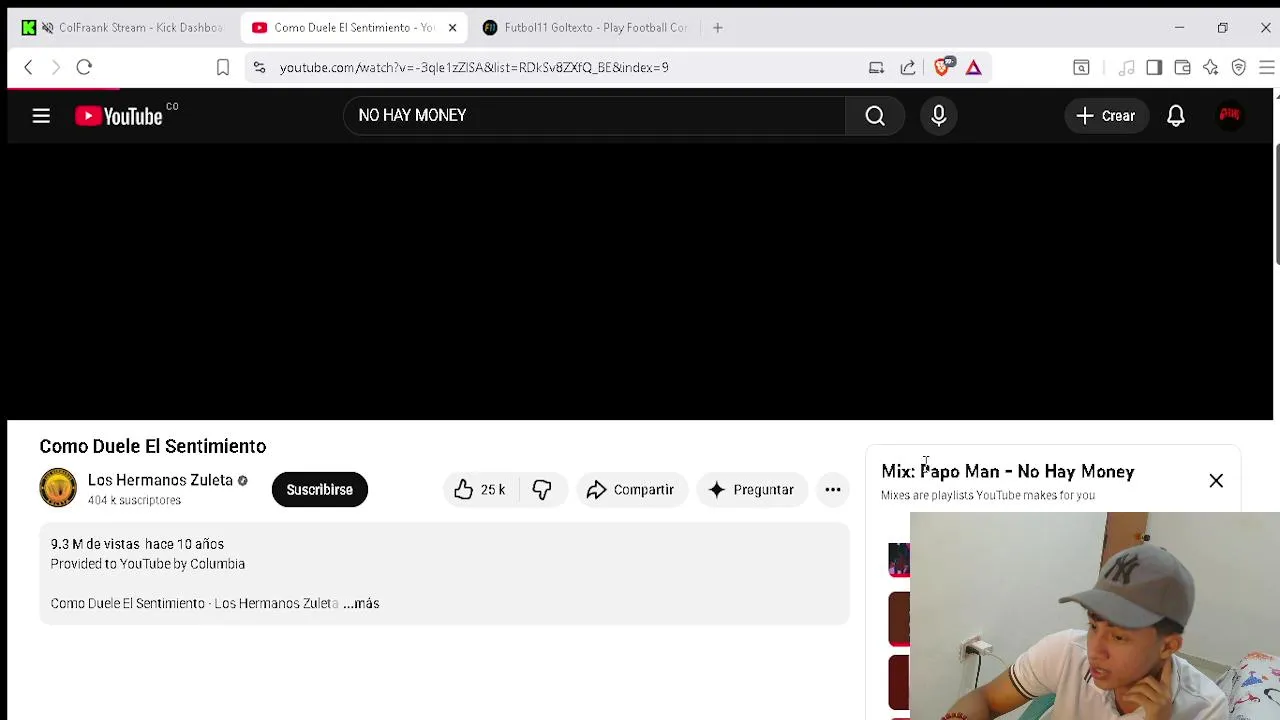Image resolution: width=1280 pixels, height=720 pixels.
Task: Open the YouTube hamburger guide menu
Action: (41, 116)
